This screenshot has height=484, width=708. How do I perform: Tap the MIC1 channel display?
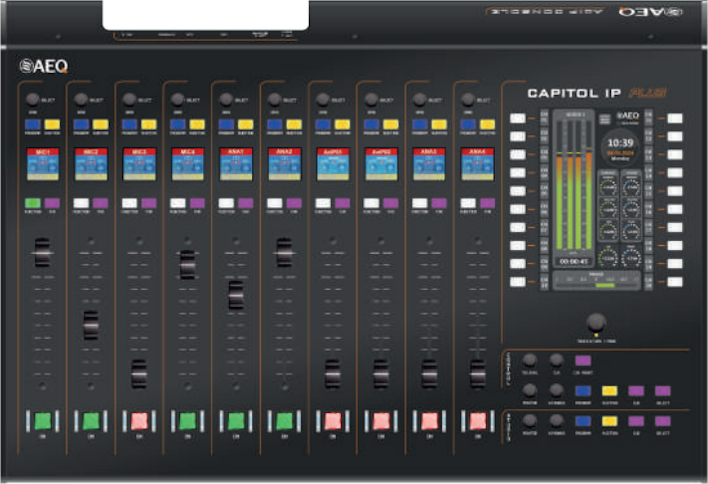click(43, 164)
